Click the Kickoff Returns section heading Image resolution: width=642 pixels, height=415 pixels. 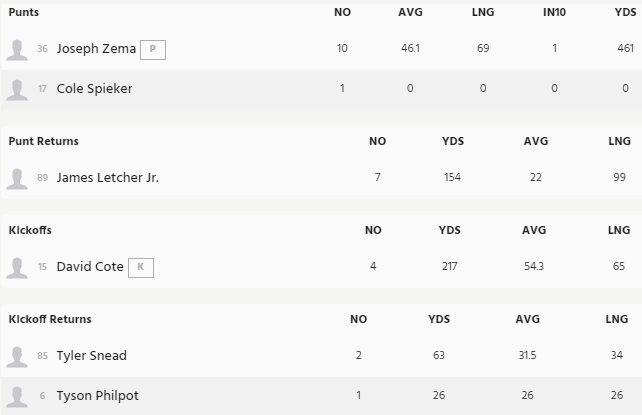coord(50,319)
